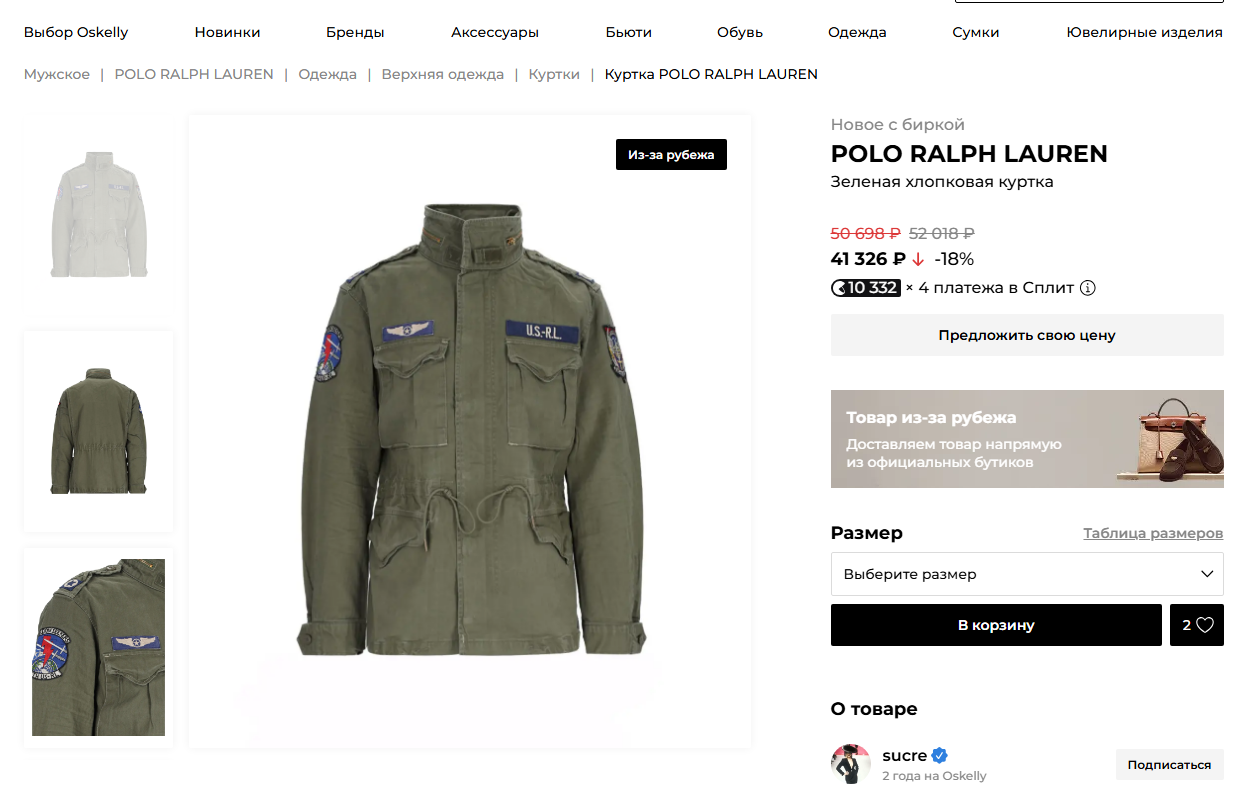The image size is (1233, 794).
Task: Select the jacket back view thumbnail
Action: pyautogui.click(x=98, y=431)
